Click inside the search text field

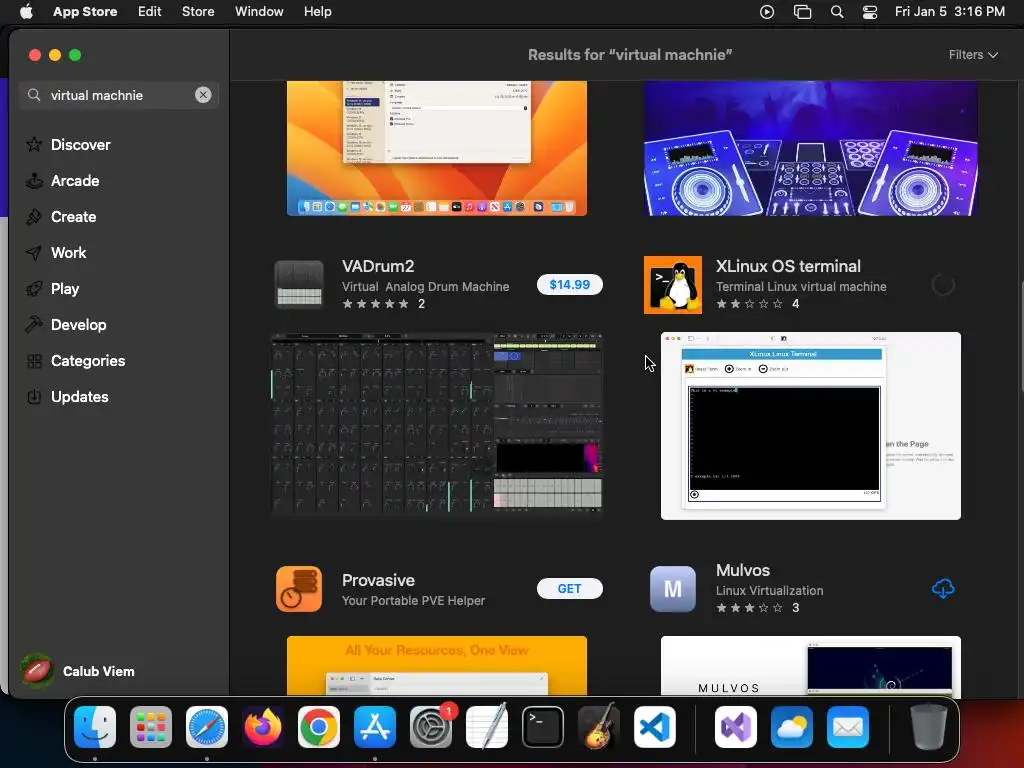(x=119, y=95)
